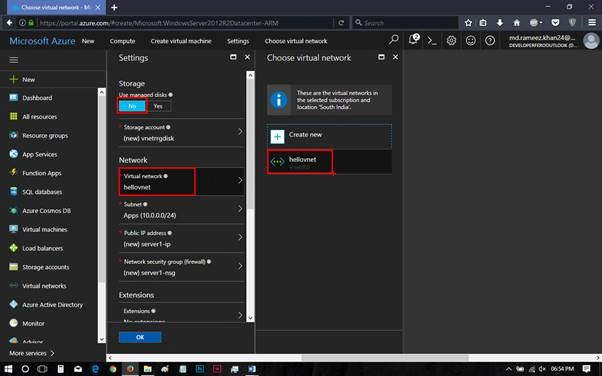Open the Resource groups cube icon
The height and width of the screenshot is (376, 602).
[13, 135]
